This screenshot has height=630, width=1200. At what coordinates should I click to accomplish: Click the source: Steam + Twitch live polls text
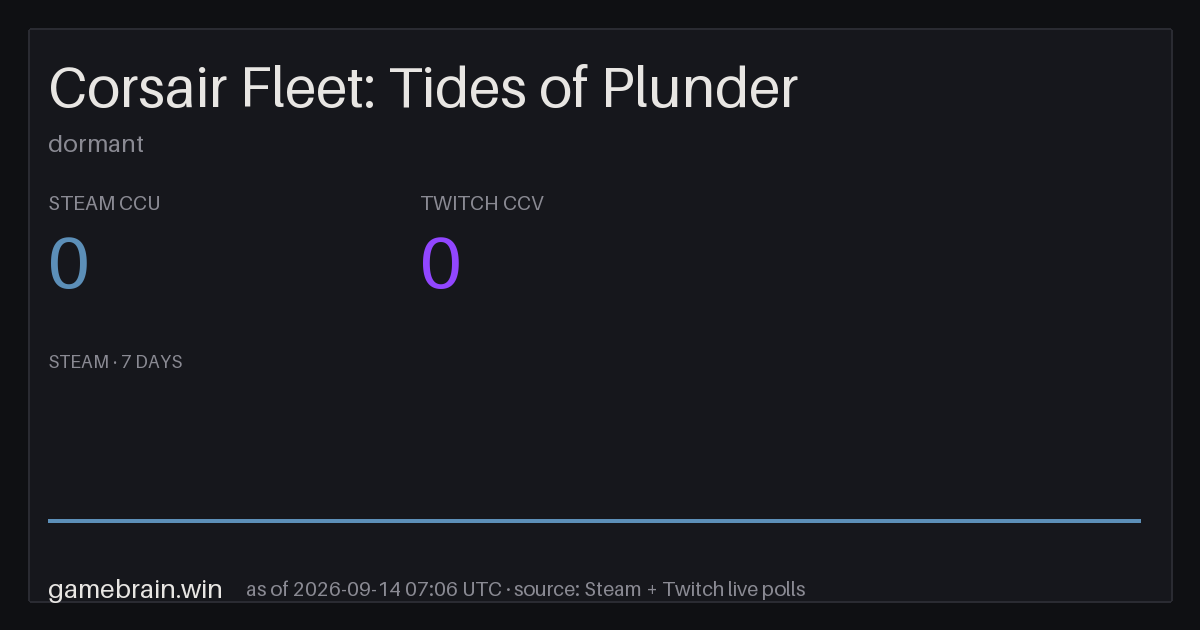[x=662, y=589]
